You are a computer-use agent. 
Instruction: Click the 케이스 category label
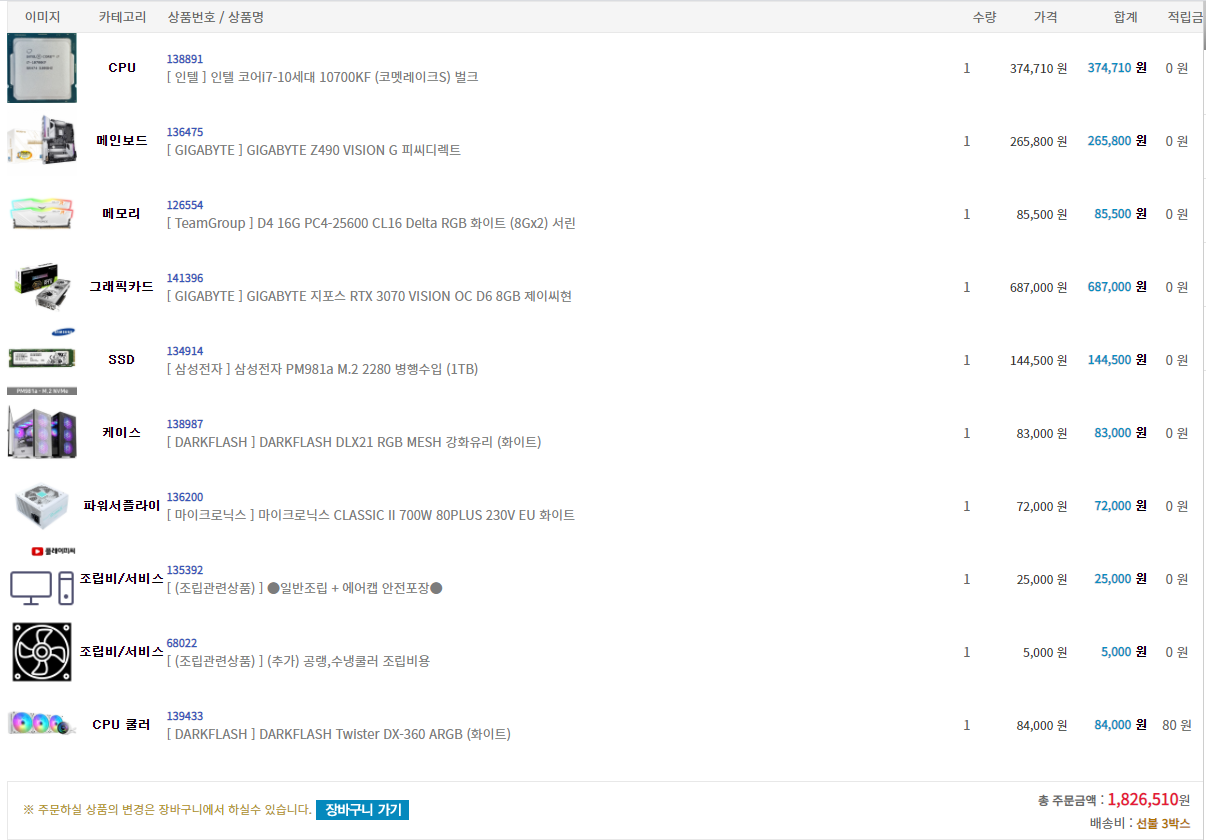click(x=122, y=433)
